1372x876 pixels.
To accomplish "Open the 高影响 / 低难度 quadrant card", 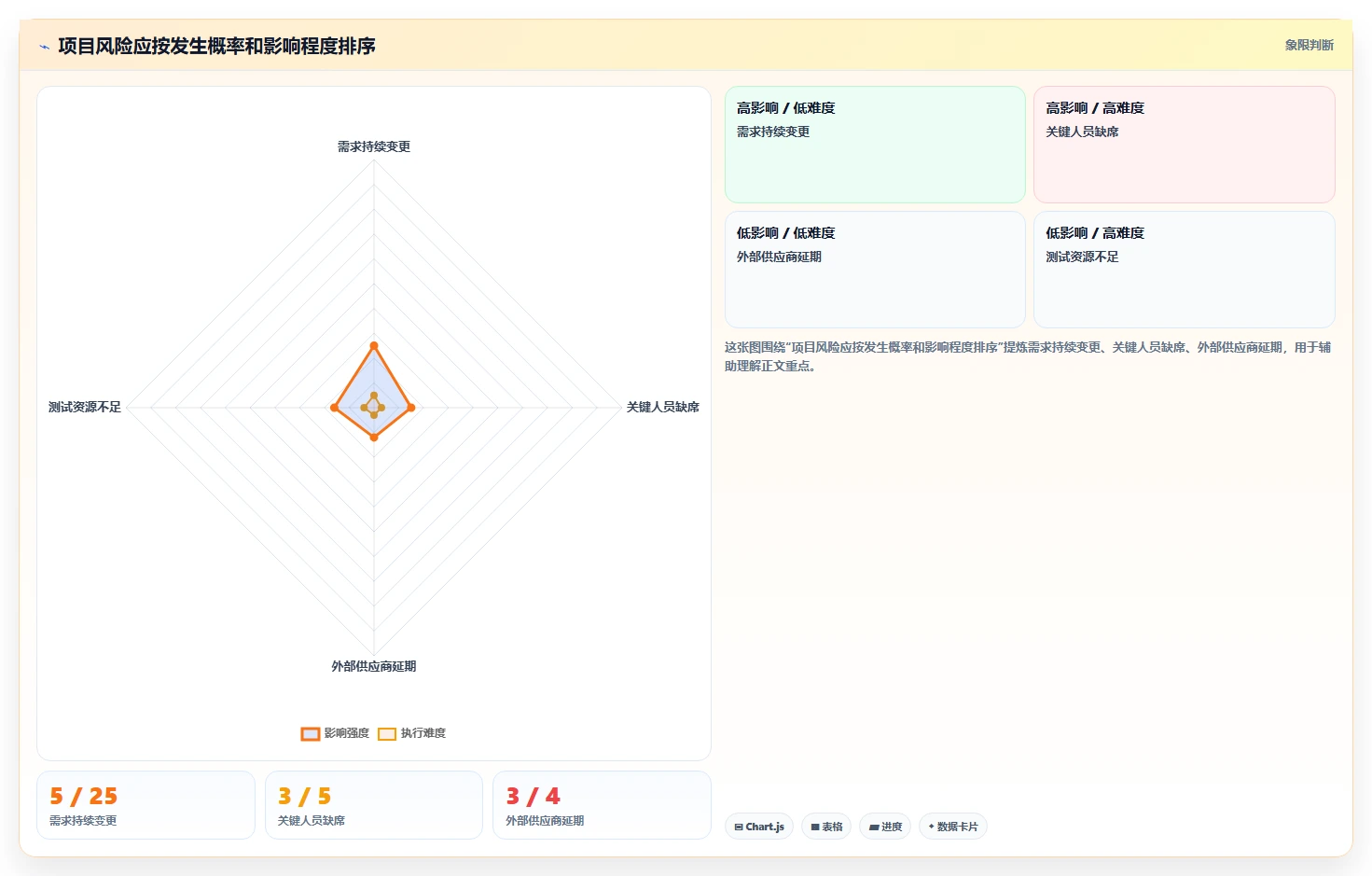I will click(875, 145).
